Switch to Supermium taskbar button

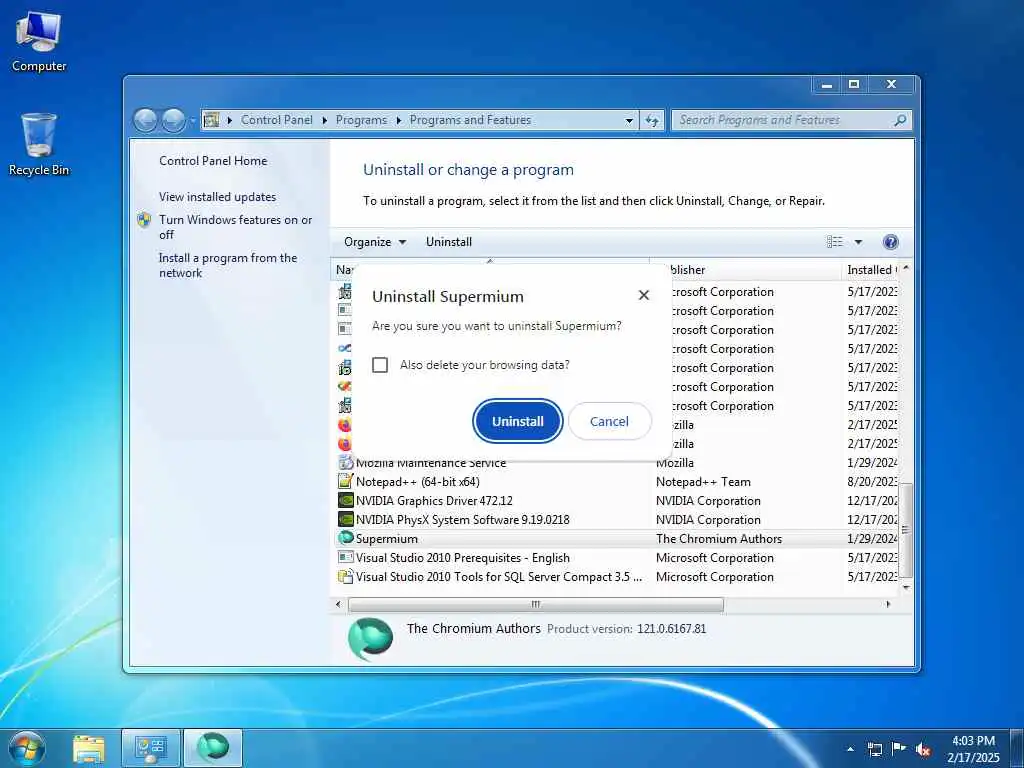213,749
